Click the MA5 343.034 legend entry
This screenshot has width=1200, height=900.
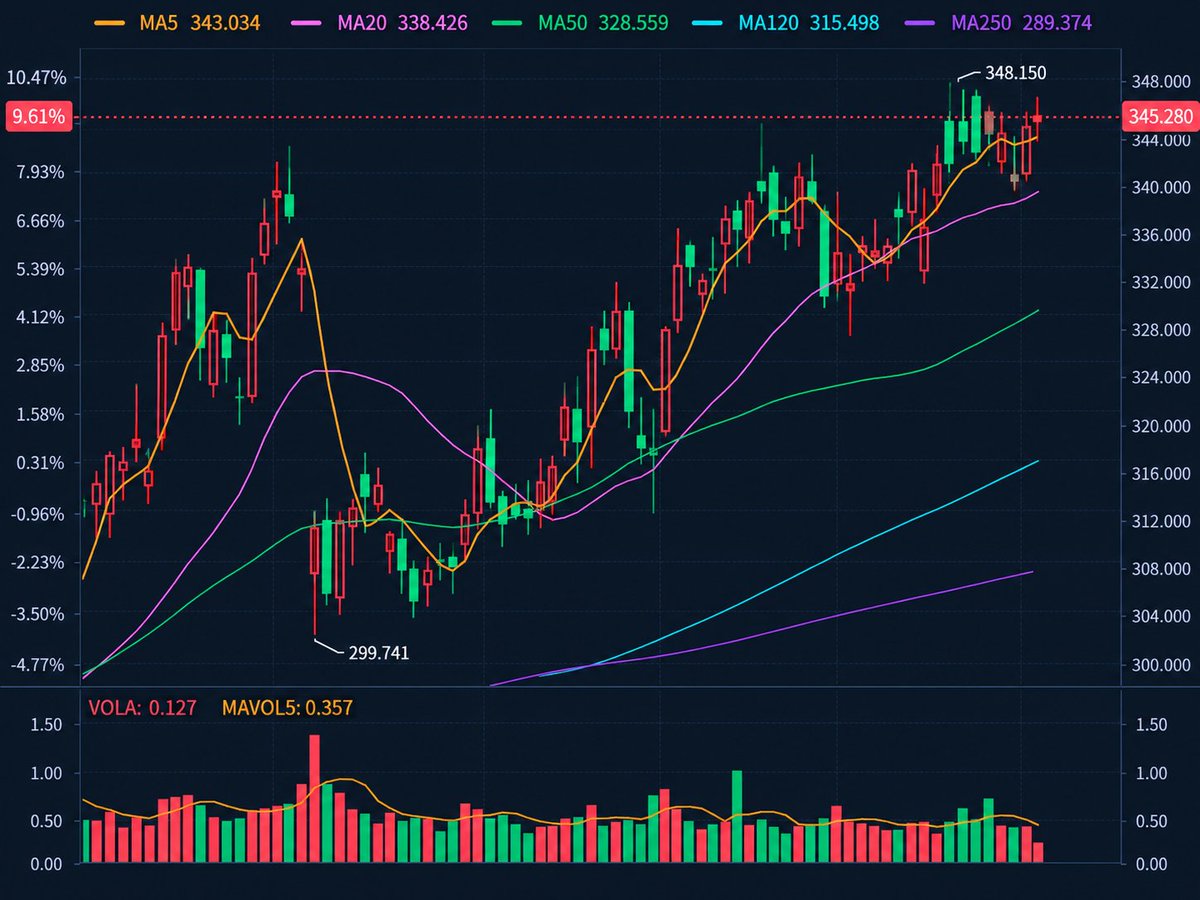click(176, 23)
